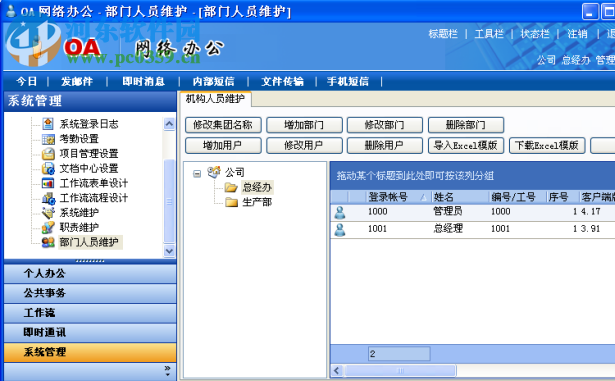
Task: Click the 导入Excel模版 button
Action: 466,146
